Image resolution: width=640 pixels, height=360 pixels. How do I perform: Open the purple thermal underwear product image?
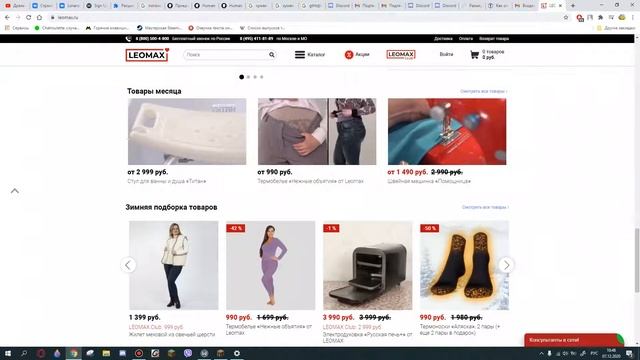tap(271, 265)
